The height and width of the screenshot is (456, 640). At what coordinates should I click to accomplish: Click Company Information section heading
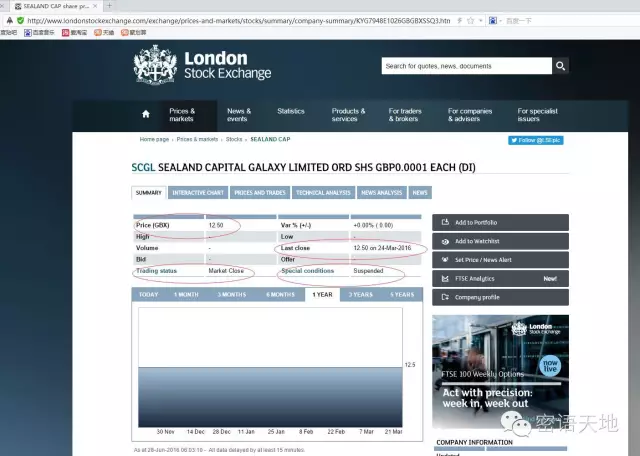pyautogui.click(x=474, y=443)
